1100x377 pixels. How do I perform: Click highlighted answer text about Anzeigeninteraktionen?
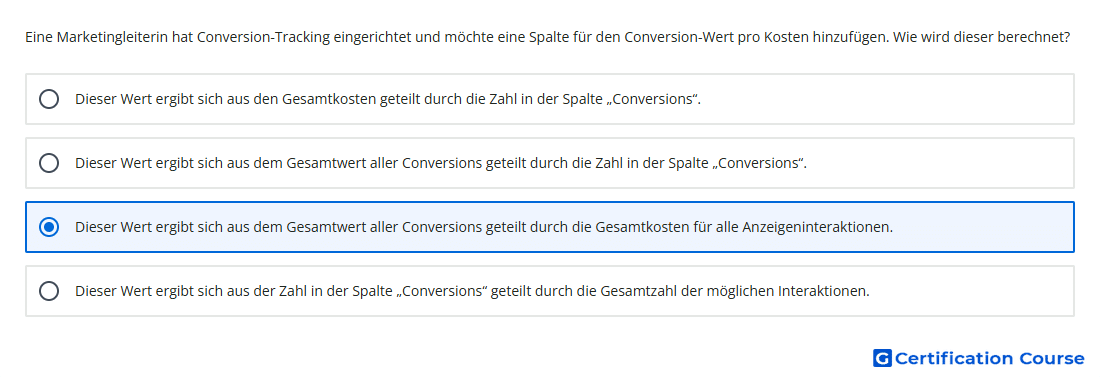click(x=484, y=227)
